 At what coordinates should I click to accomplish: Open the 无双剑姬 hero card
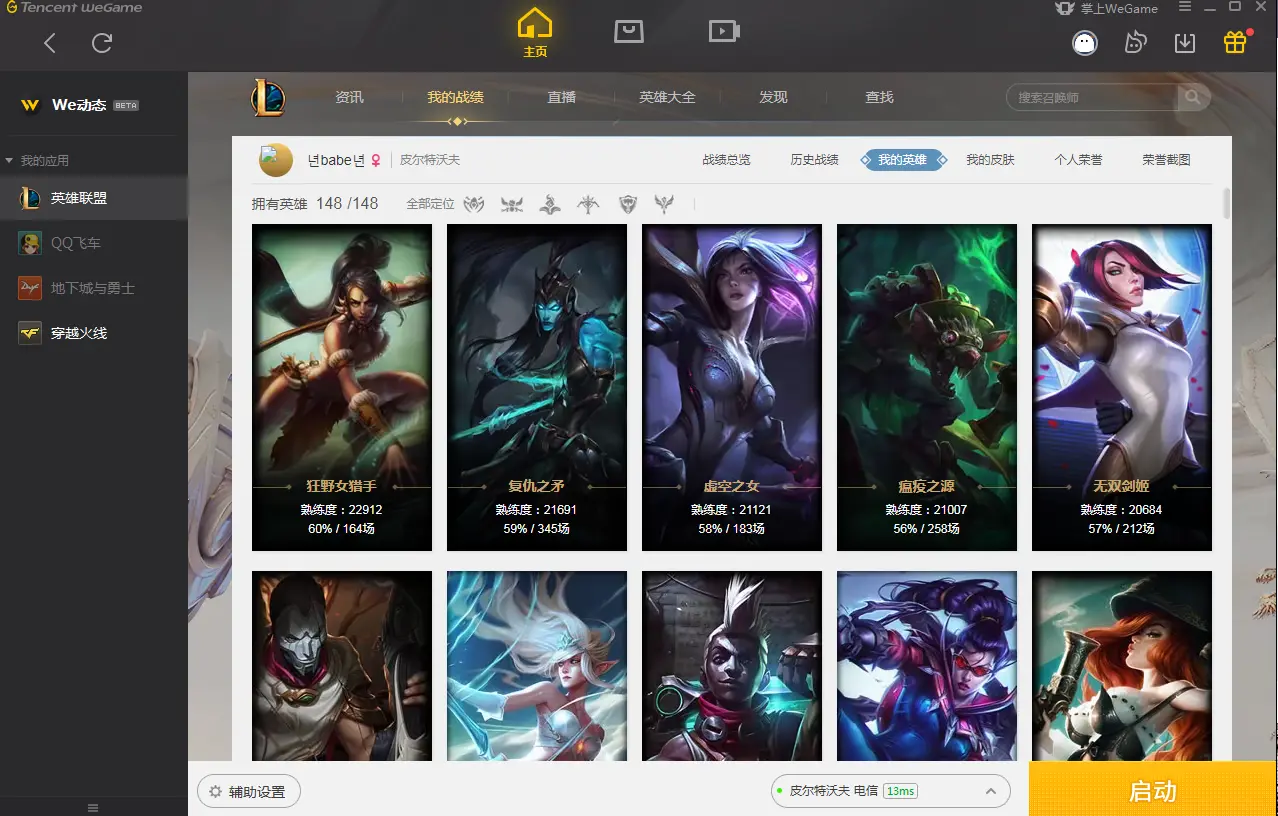pyautogui.click(x=1122, y=387)
